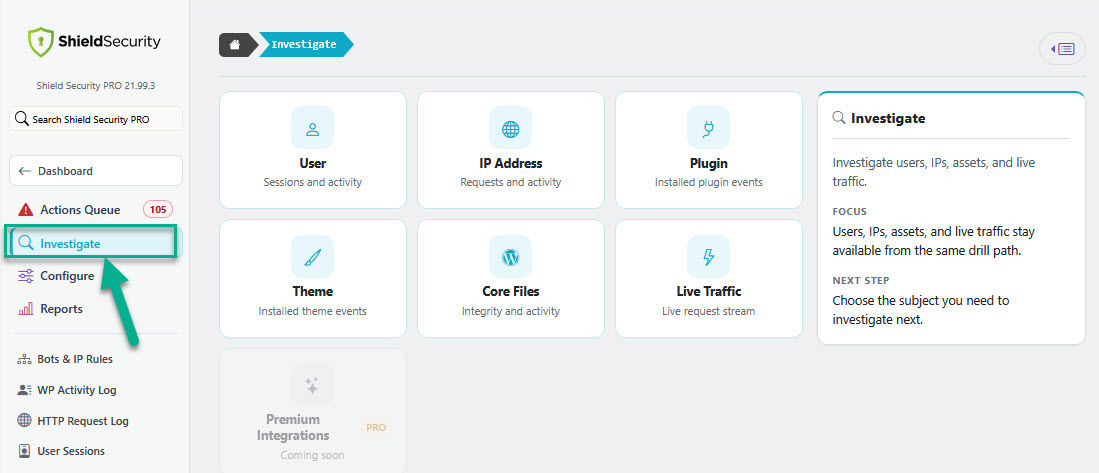The height and width of the screenshot is (473, 1099).
Task: Open Configure menu item
Action: (67, 276)
